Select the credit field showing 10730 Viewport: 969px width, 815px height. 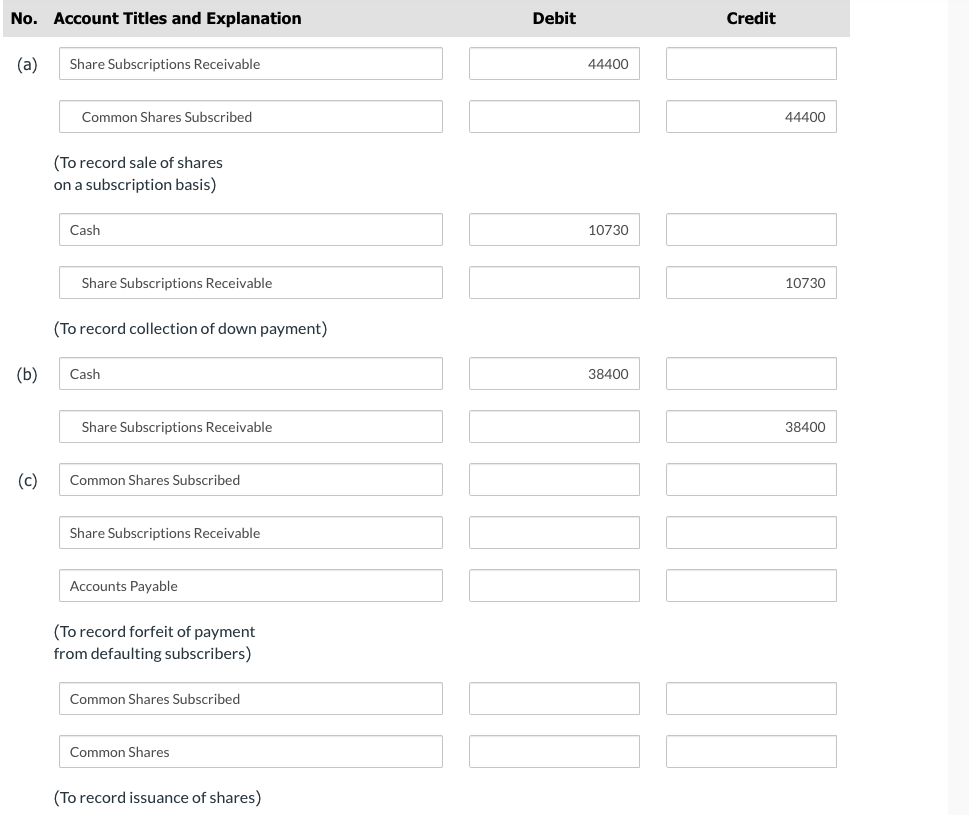pos(751,283)
